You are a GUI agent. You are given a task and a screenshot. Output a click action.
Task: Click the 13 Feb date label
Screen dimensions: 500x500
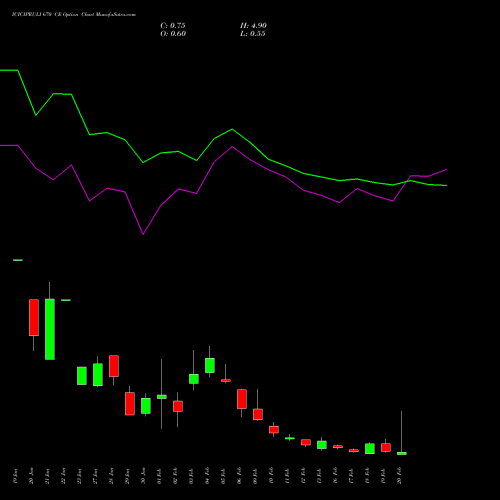click(x=319, y=476)
